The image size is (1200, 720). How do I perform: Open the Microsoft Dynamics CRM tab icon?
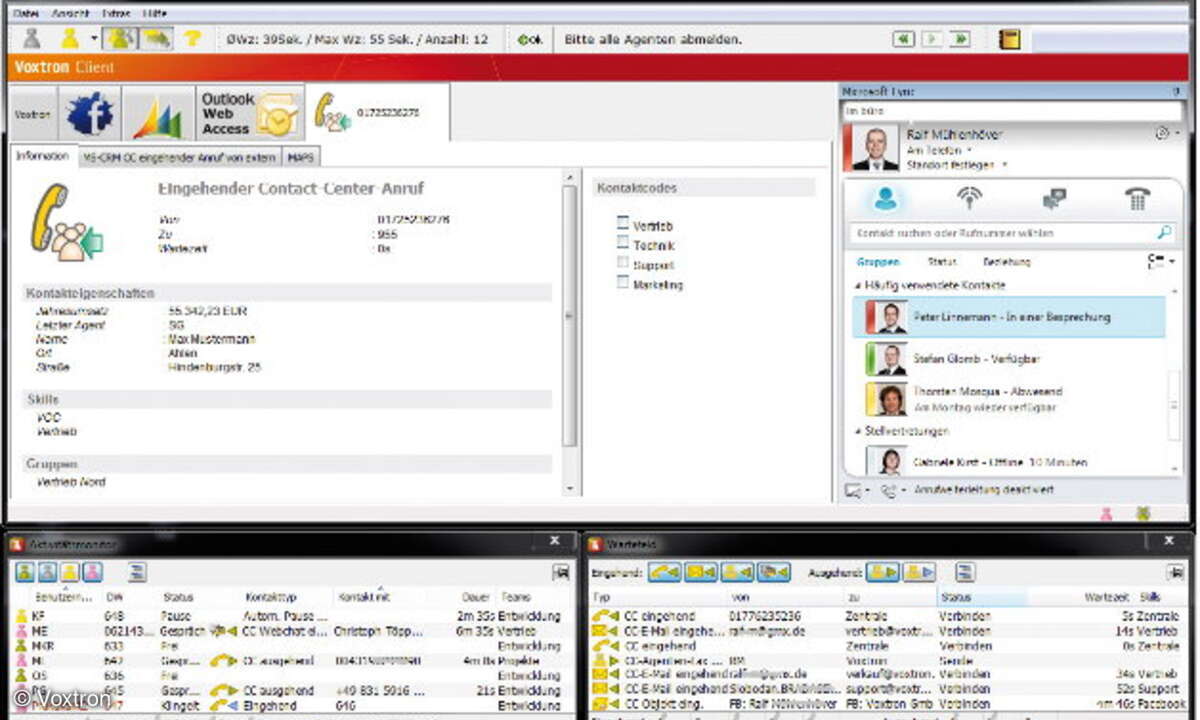point(158,116)
